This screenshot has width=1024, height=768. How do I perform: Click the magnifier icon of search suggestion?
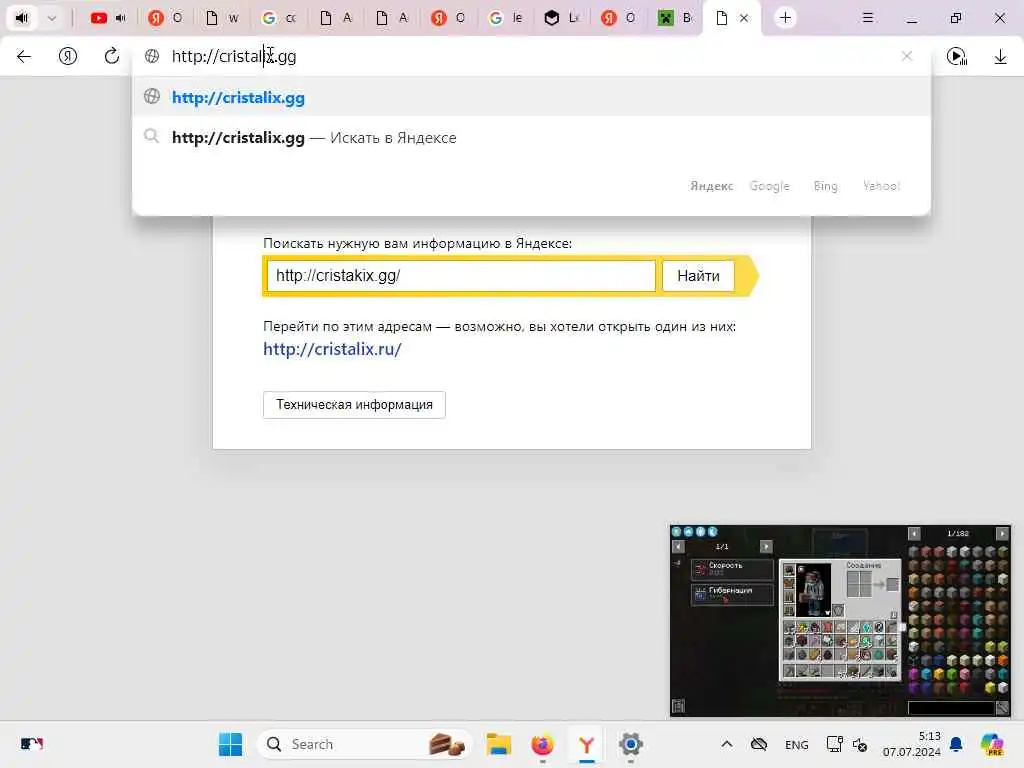(152, 136)
